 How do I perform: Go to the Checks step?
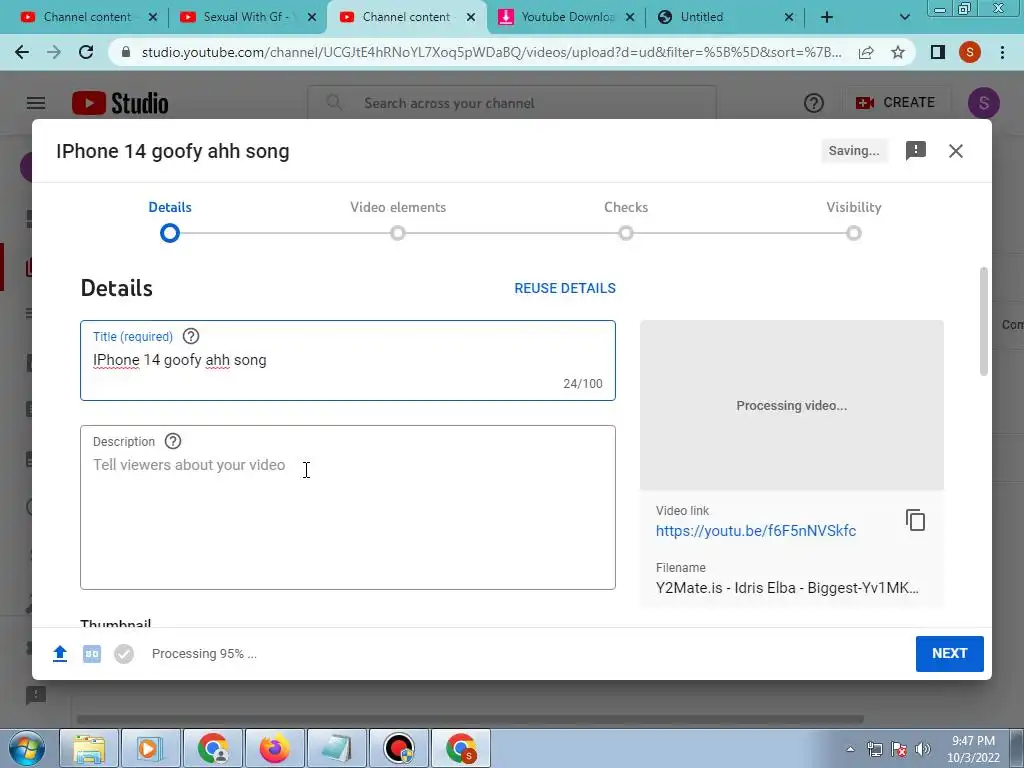[626, 219]
